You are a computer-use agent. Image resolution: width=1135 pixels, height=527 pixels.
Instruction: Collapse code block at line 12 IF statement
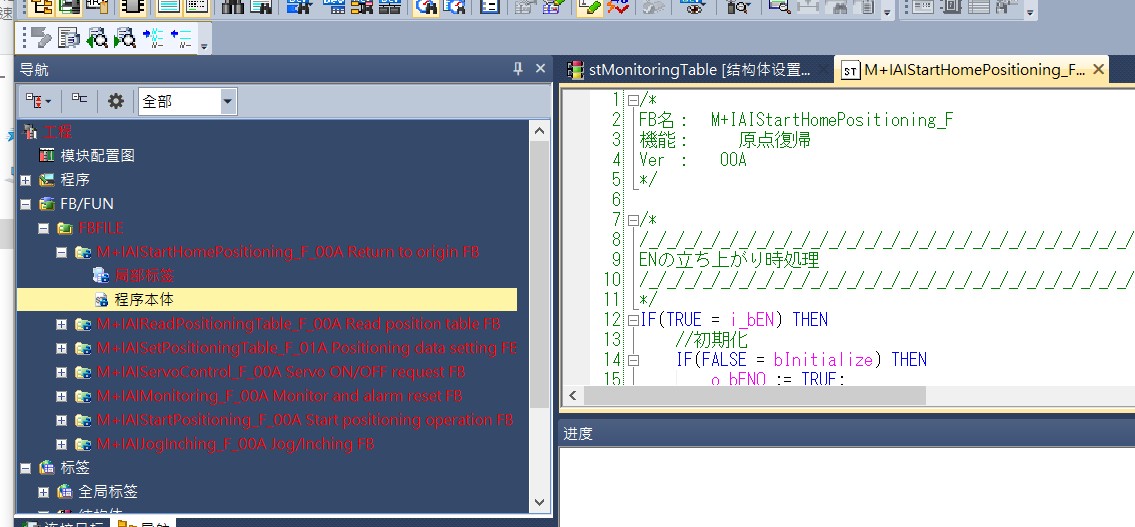633,320
